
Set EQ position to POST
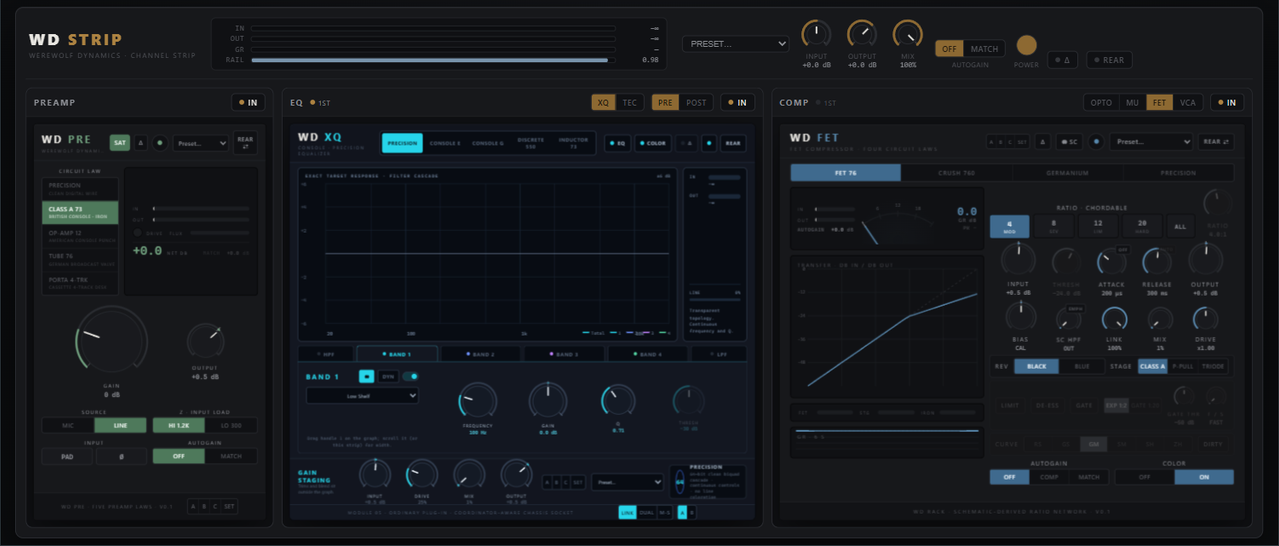pos(696,102)
